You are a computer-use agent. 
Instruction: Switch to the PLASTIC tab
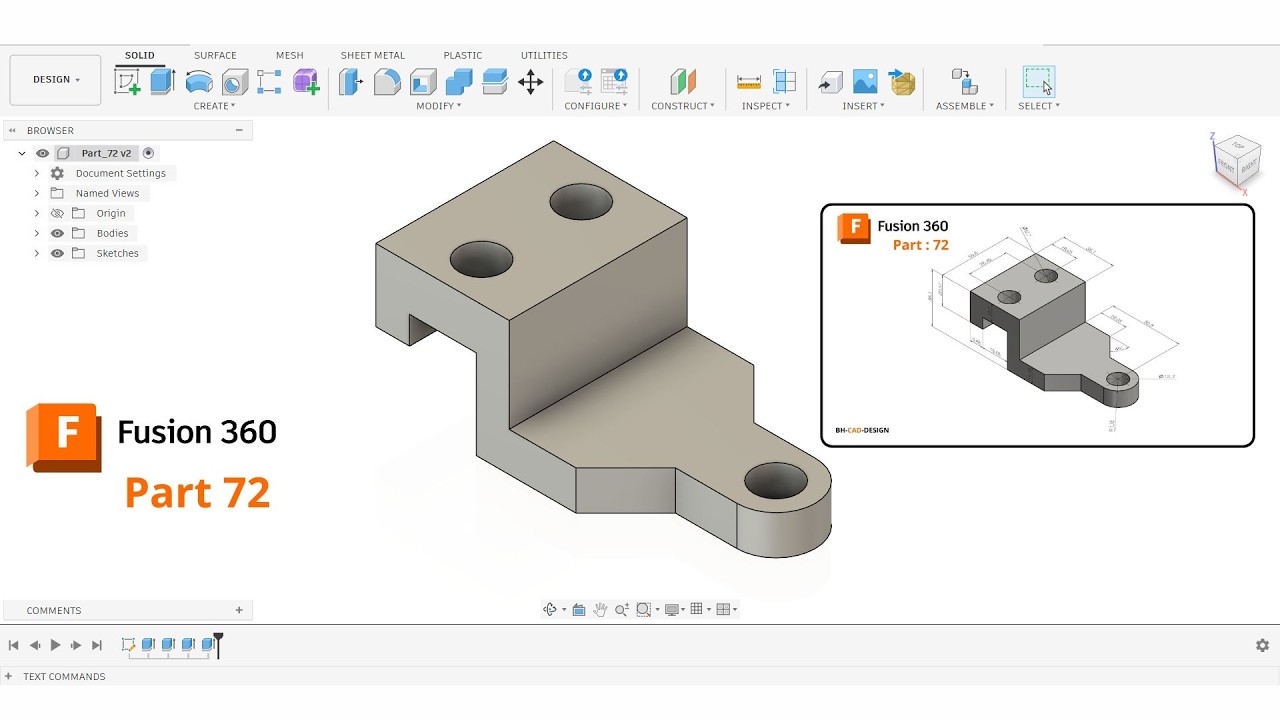tap(463, 56)
